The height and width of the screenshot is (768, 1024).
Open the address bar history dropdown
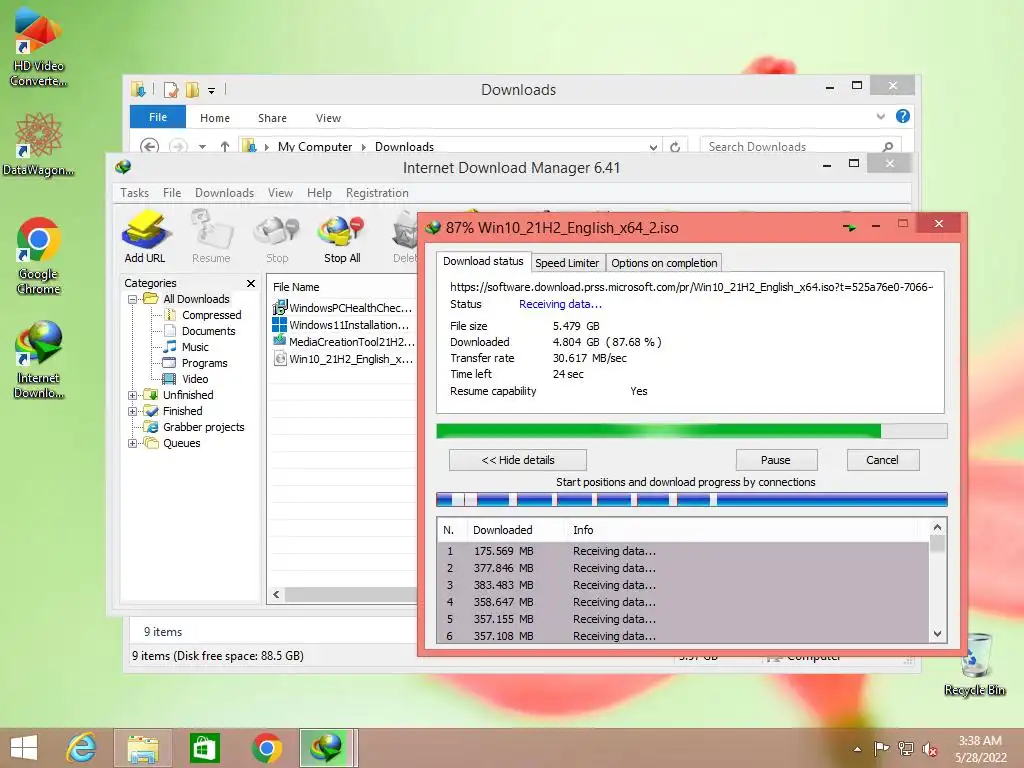653,148
